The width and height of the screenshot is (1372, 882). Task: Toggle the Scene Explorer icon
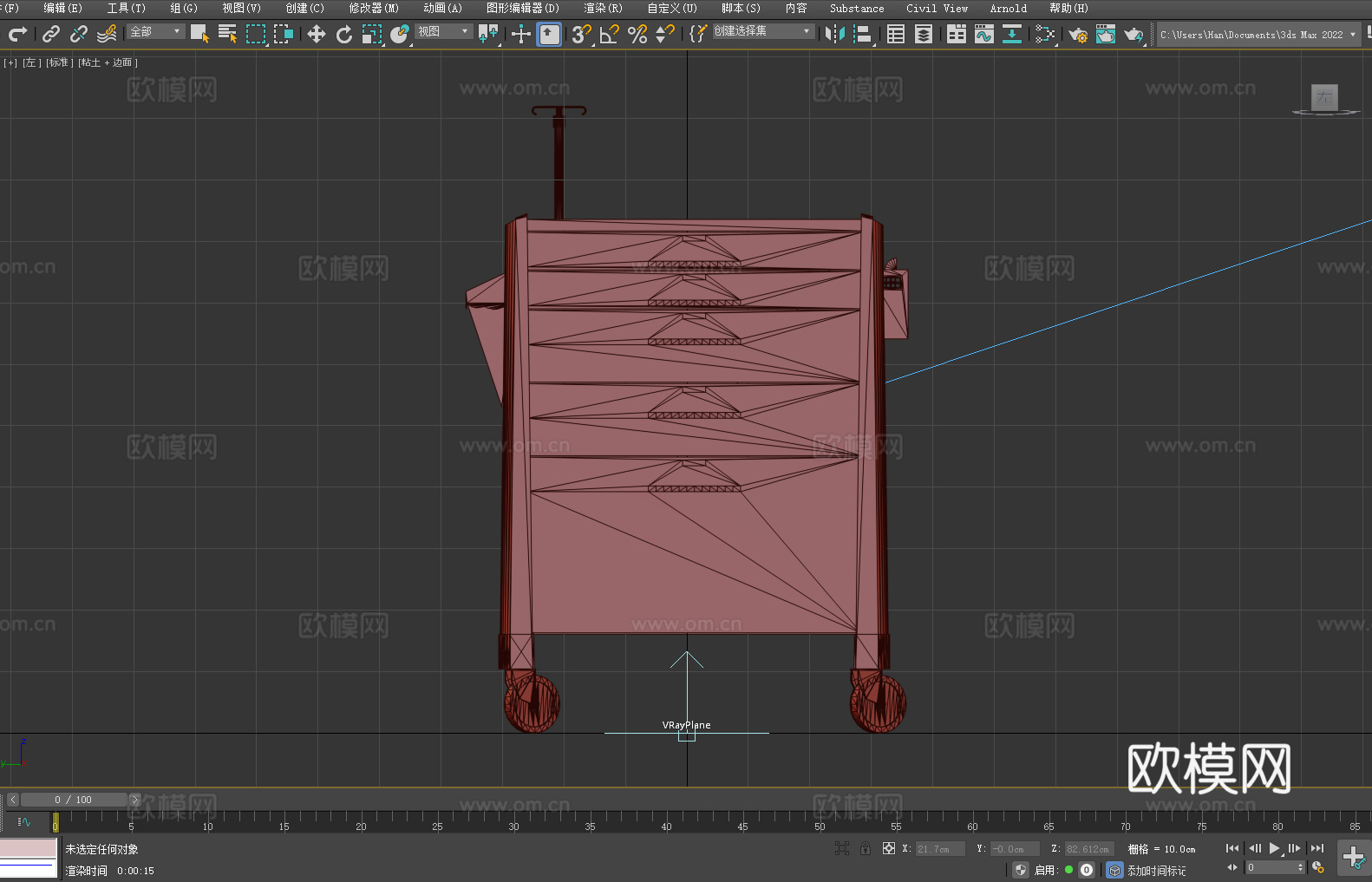(896, 34)
